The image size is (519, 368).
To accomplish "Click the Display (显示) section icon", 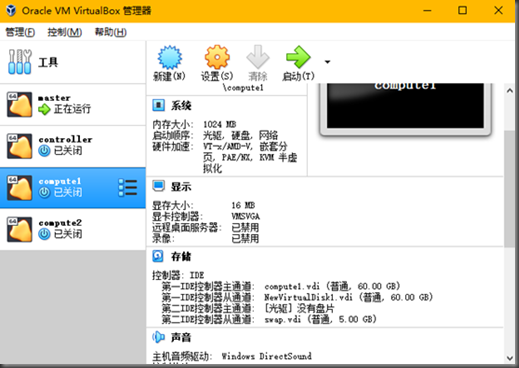I will [158, 186].
